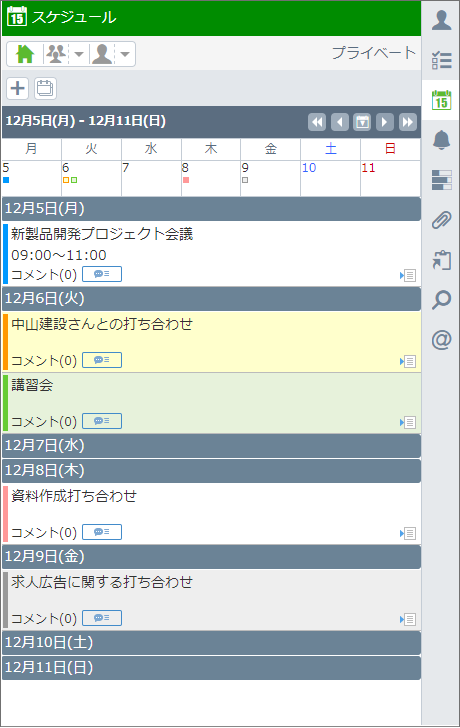The width and height of the screenshot is (460, 728).
Task: Open the notification bell in sidebar
Action: 441,140
